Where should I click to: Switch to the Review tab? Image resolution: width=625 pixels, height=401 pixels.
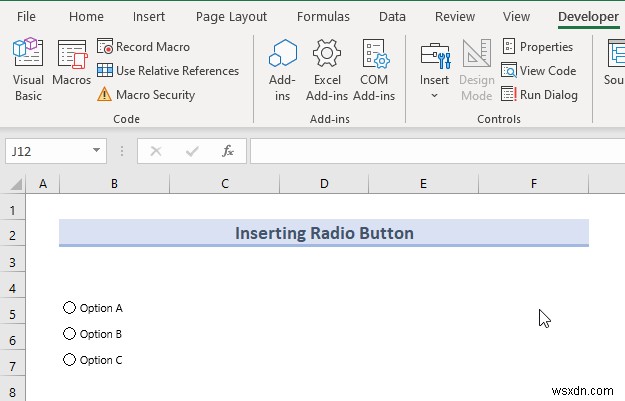point(455,17)
